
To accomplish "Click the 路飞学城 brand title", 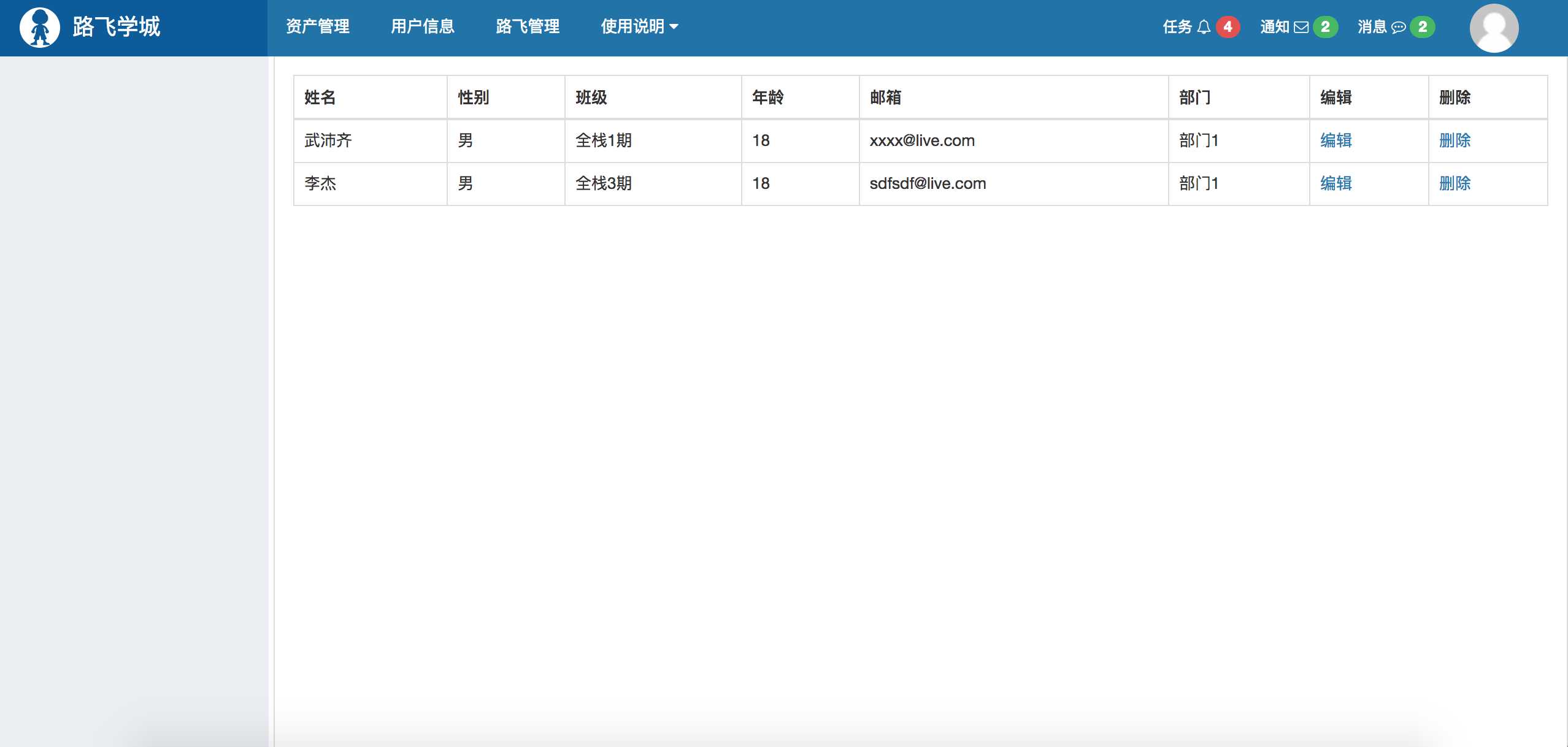I will tap(117, 26).
